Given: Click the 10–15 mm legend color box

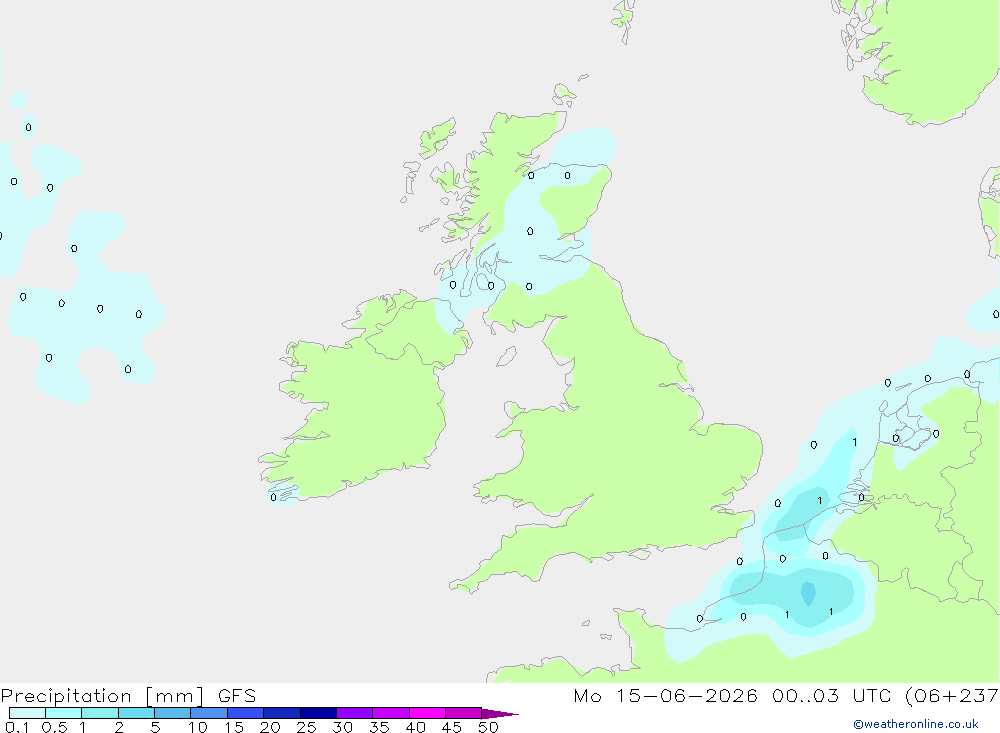Looking at the screenshot, I should coord(209,713).
